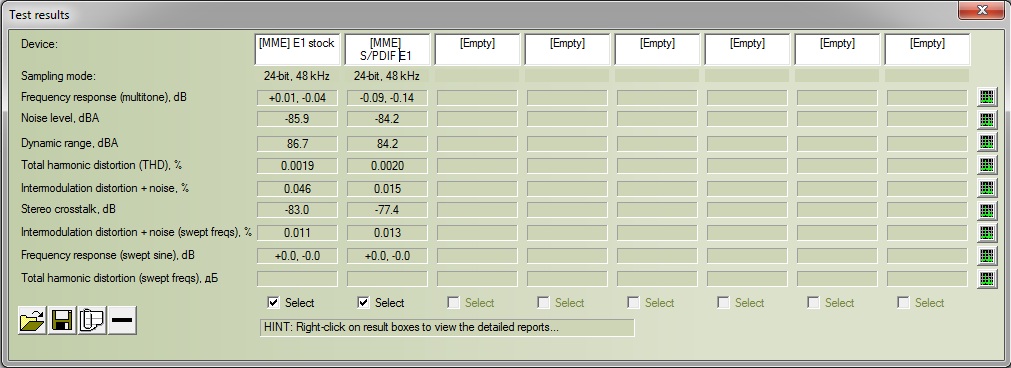Click swept IMD value 0.011
Image resolution: width=1011 pixels, height=368 pixels.
(297, 233)
